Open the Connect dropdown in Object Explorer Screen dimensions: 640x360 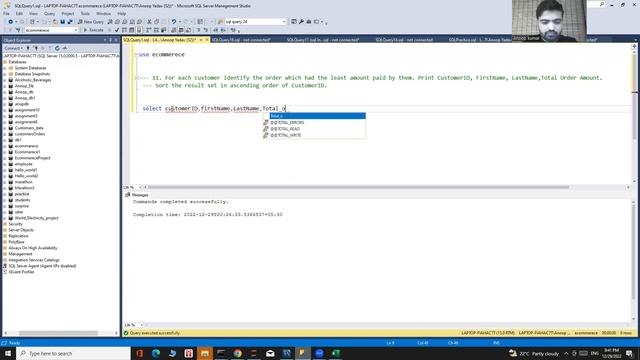pos(13,48)
